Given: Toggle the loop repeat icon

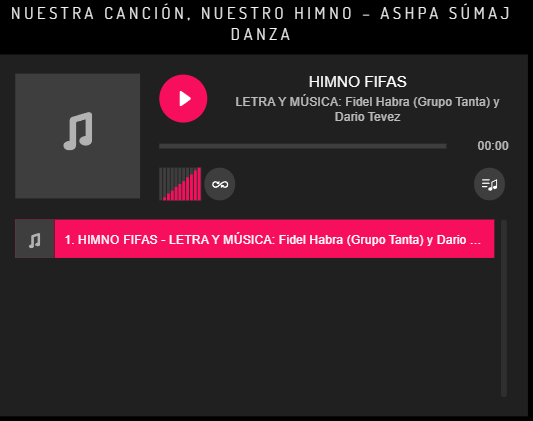Looking at the screenshot, I should click(x=220, y=184).
